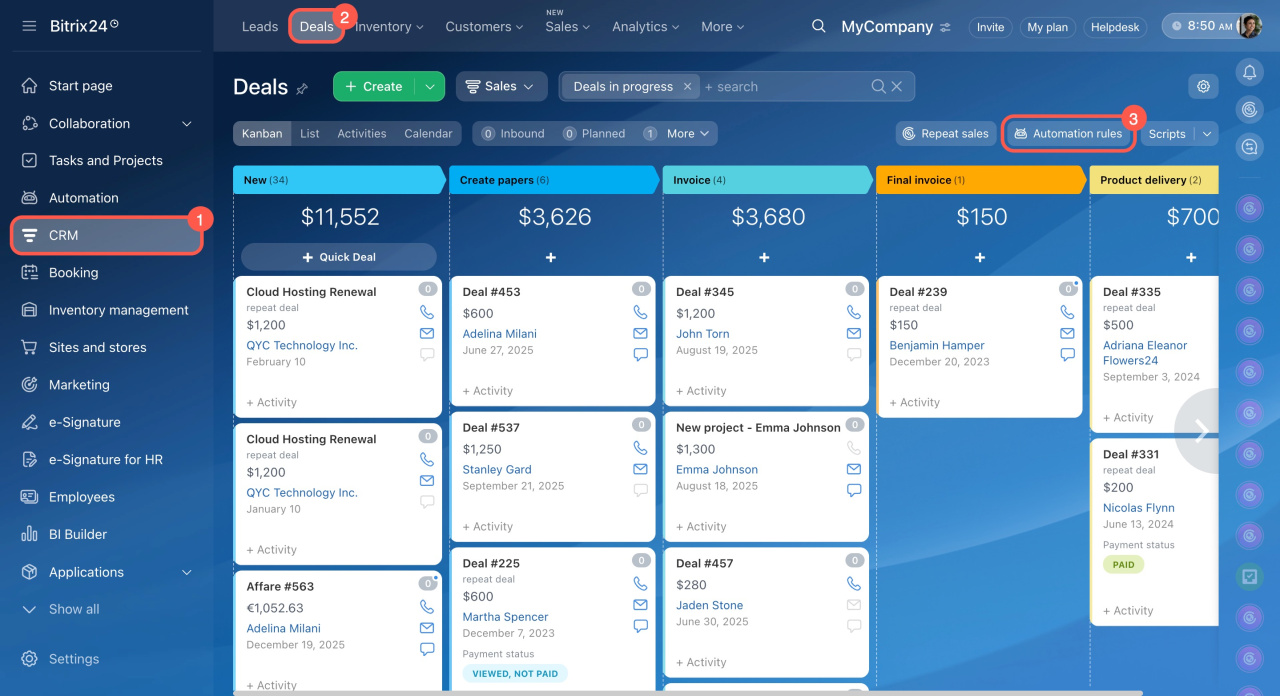The image size is (1280, 696).
Task: Switch to Calendar view
Action: point(428,134)
